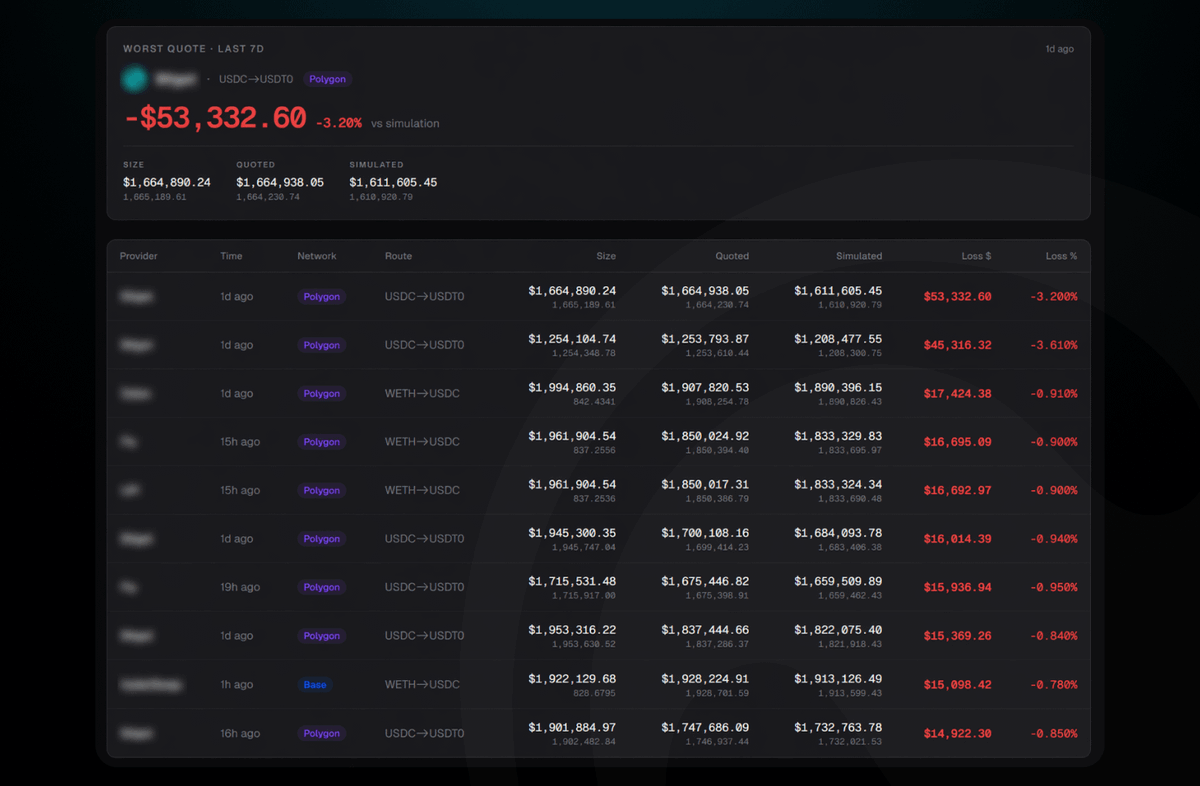Click the 'vs simulation' label
The width and height of the screenshot is (1200, 786).
pos(405,124)
